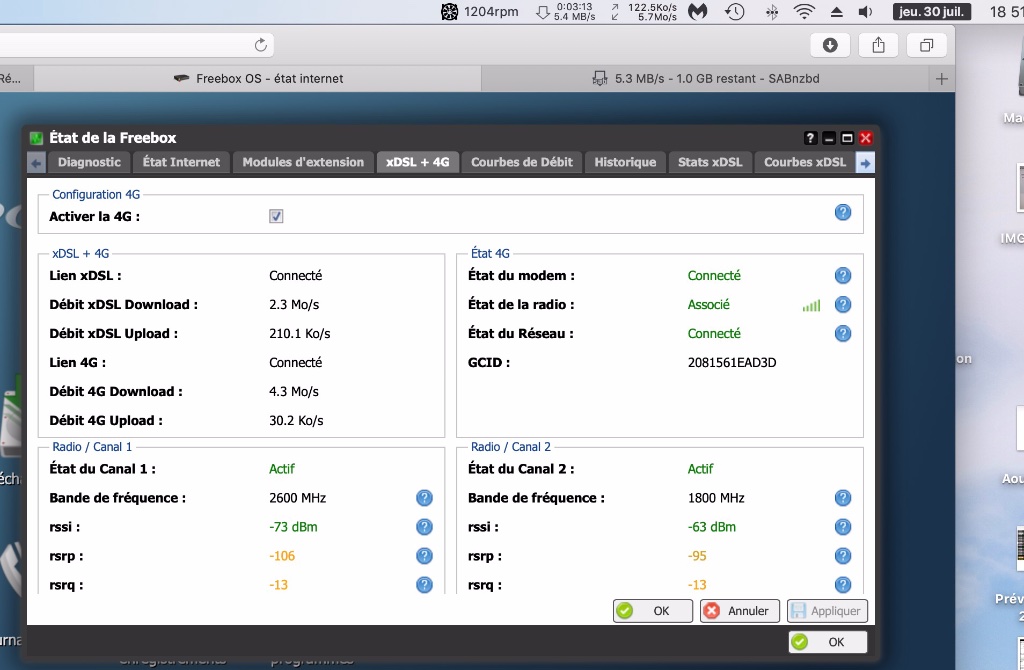Click the Annuler button
Viewport: 1024px width, 670px height.
click(739, 611)
